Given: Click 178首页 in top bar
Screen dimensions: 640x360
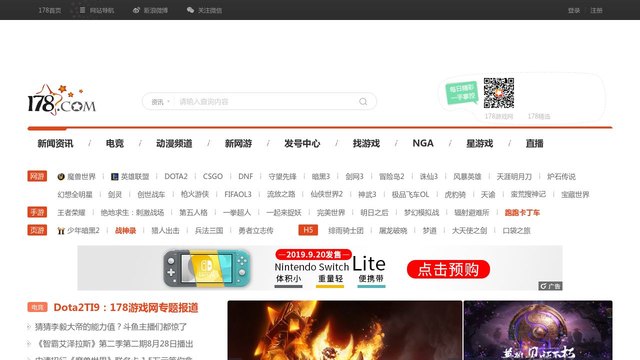Looking at the screenshot, I should (x=49, y=10).
